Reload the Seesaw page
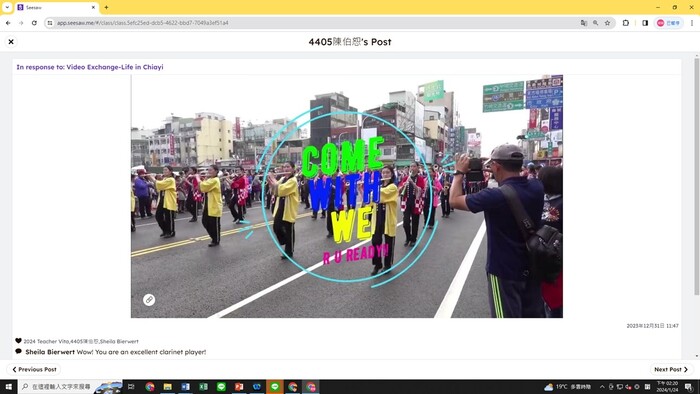Image resolution: width=700 pixels, height=394 pixels. tap(34, 23)
